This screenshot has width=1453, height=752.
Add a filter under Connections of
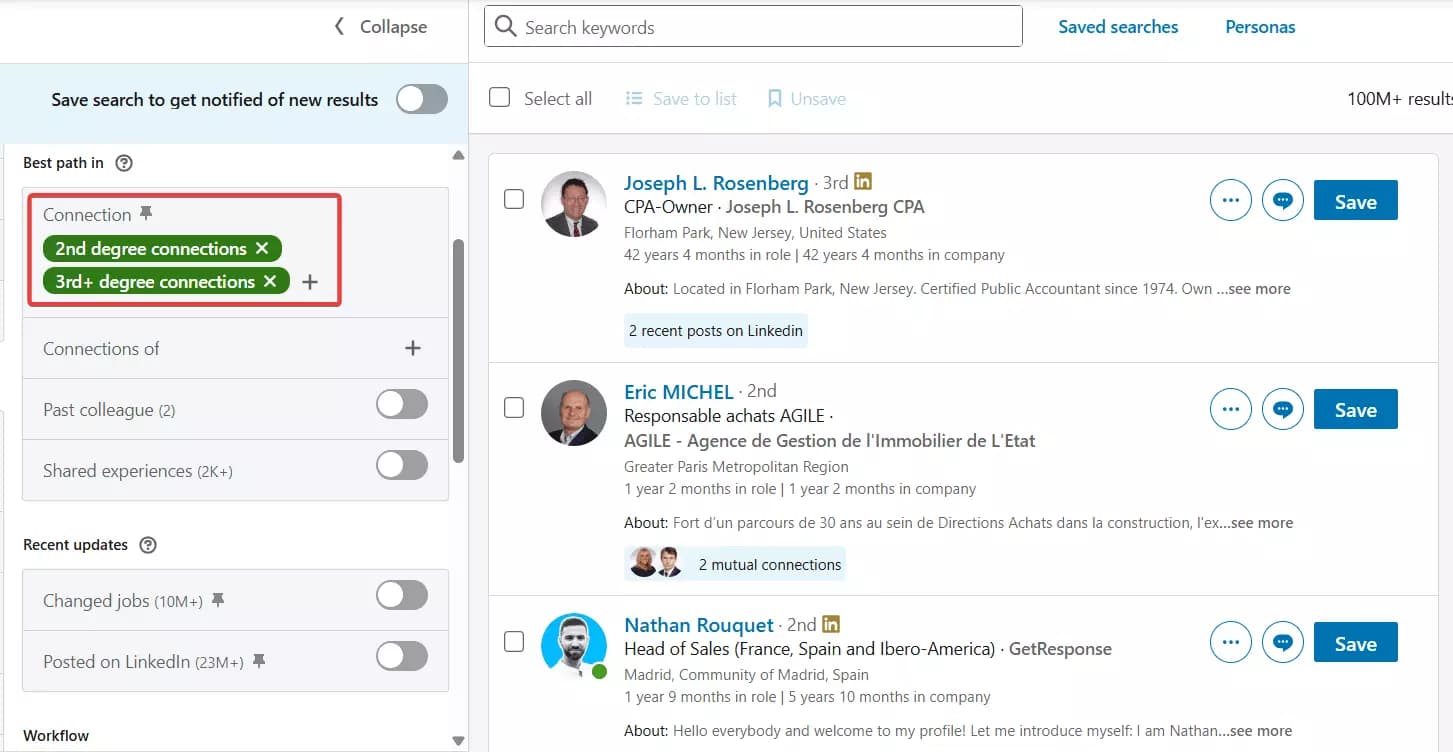click(x=413, y=348)
